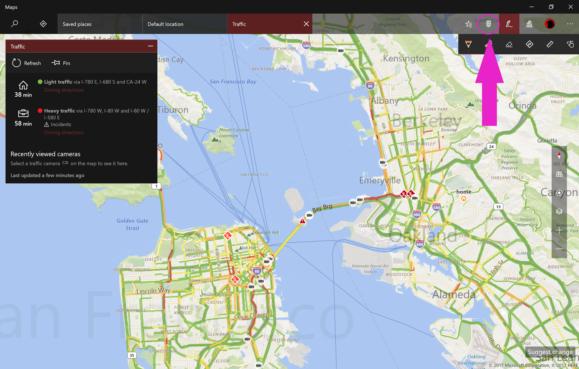Open the Directions diamond icon
This screenshot has height=369, width=579.
[x=43, y=24]
